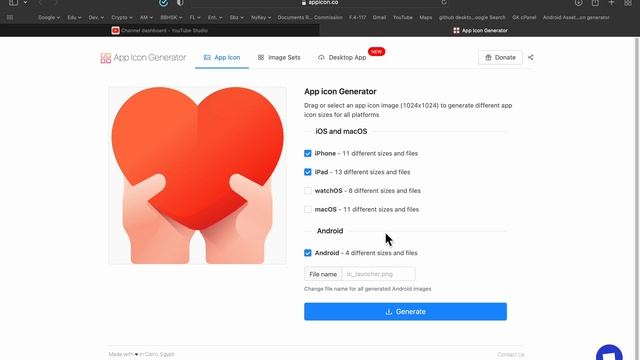Uncheck the Android checkbox
The image size is (640, 360).
(x=308, y=253)
